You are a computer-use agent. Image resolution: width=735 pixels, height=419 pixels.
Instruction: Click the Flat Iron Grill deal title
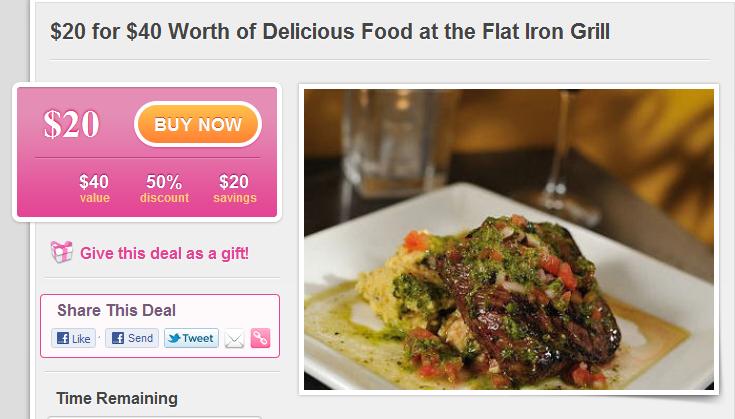(330, 31)
